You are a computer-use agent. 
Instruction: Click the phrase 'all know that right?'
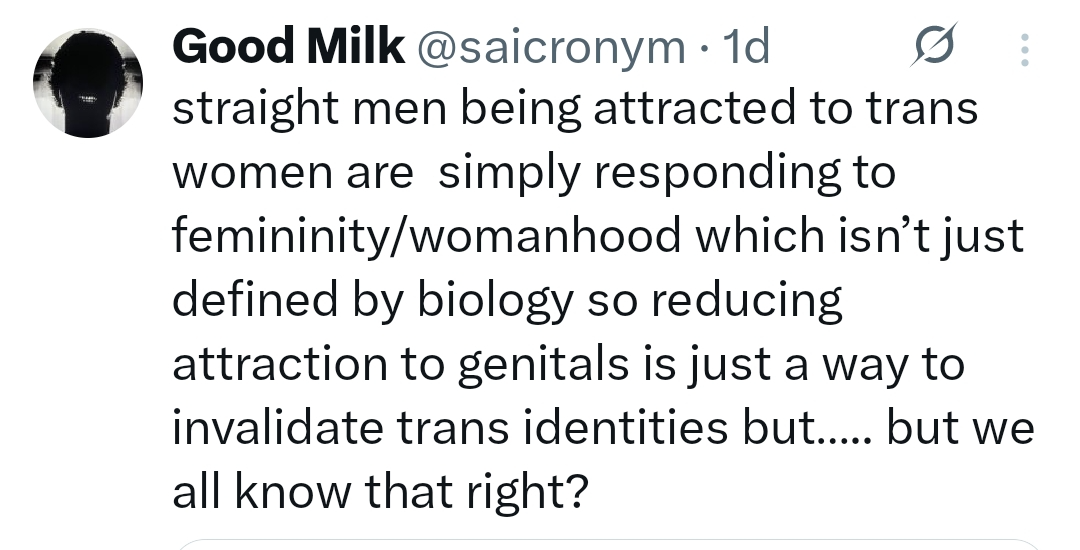click(379, 493)
